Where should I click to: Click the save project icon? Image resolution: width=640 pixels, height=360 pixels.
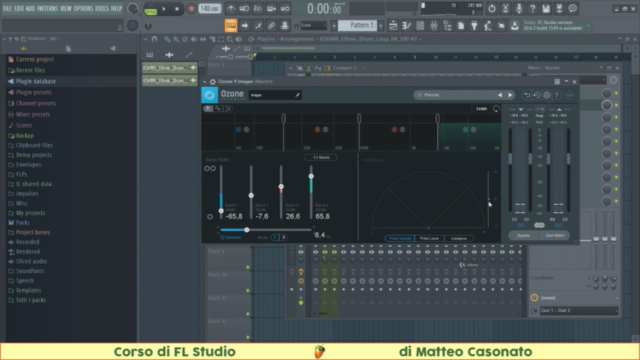[546, 9]
